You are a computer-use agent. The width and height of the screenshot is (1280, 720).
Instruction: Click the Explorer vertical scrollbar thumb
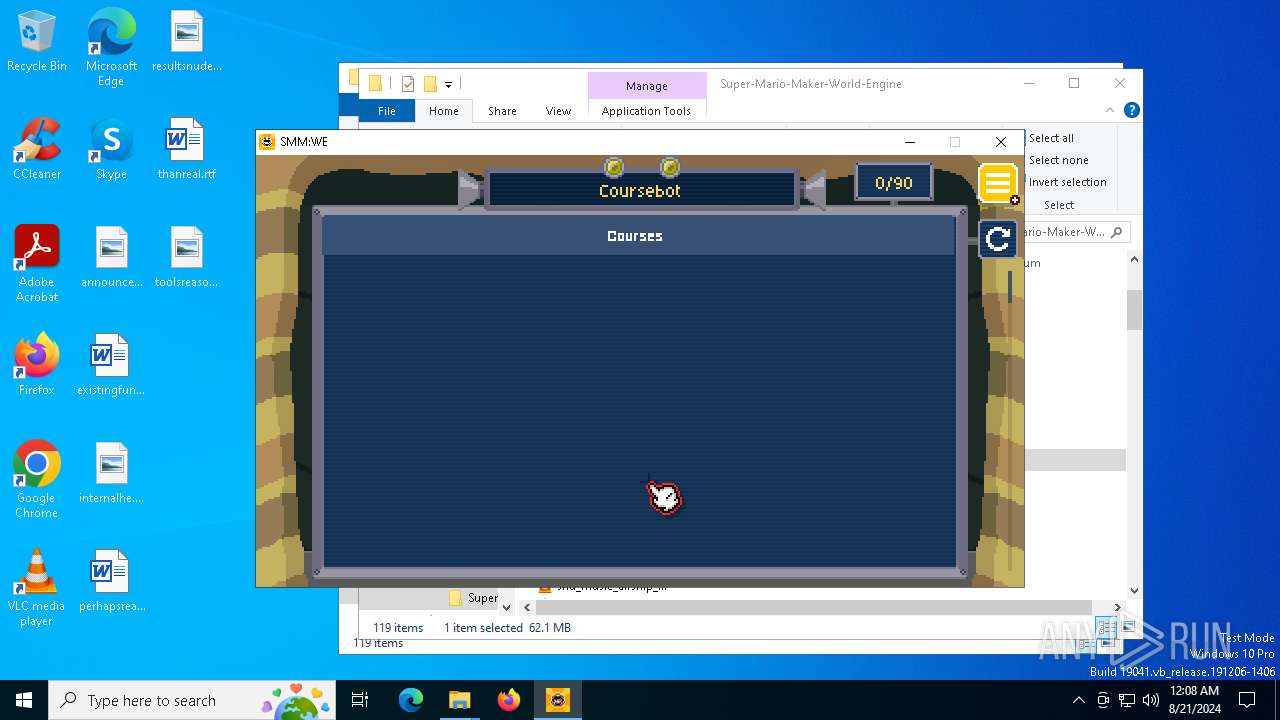click(x=1134, y=310)
